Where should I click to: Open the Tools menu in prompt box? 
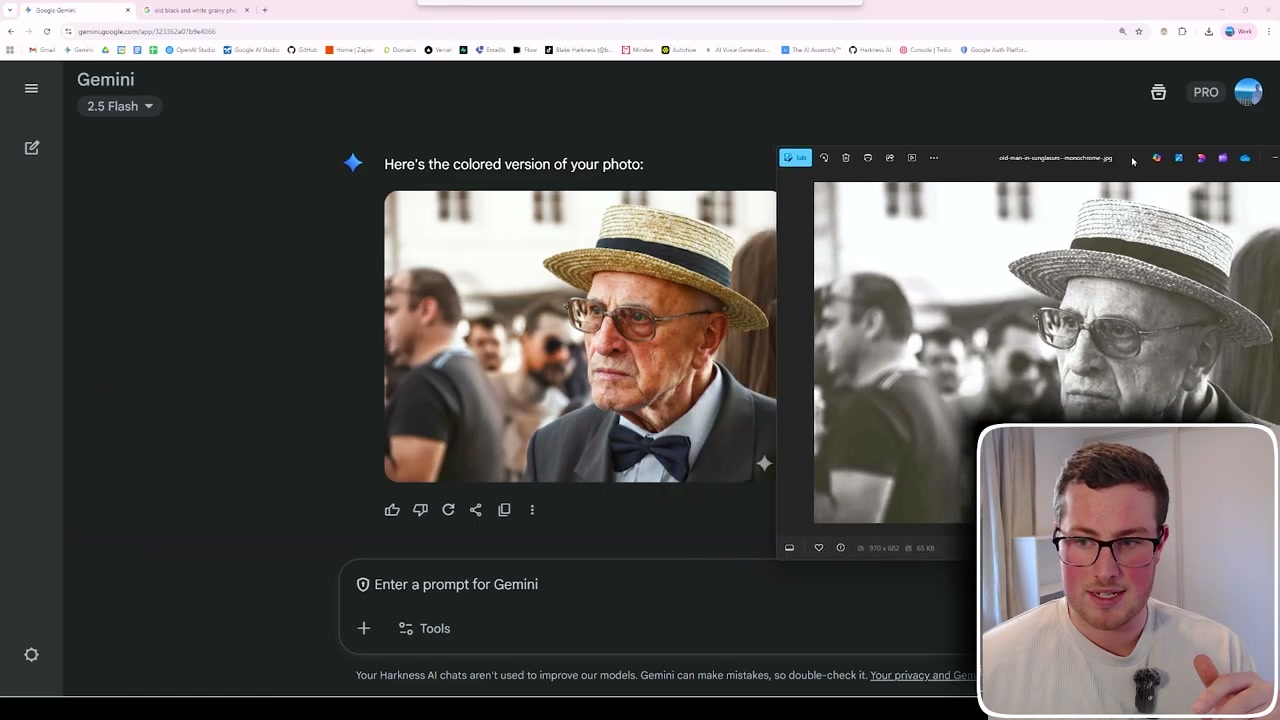424,628
